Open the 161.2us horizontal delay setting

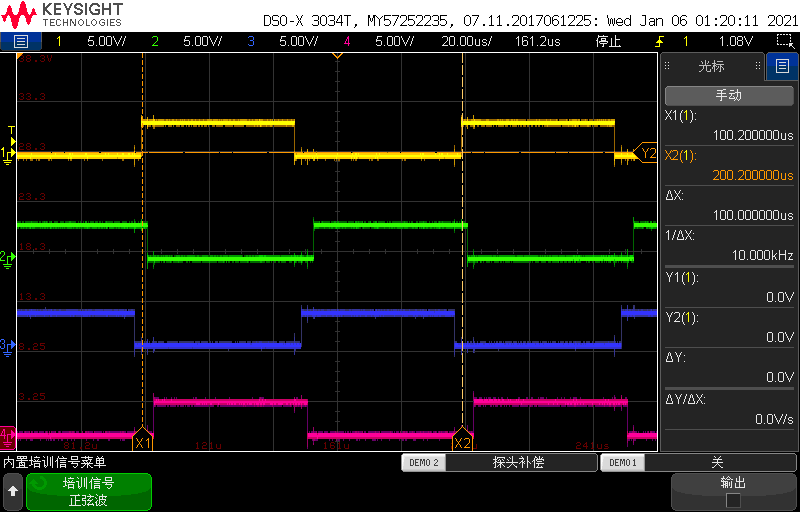(x=537, y=41)
